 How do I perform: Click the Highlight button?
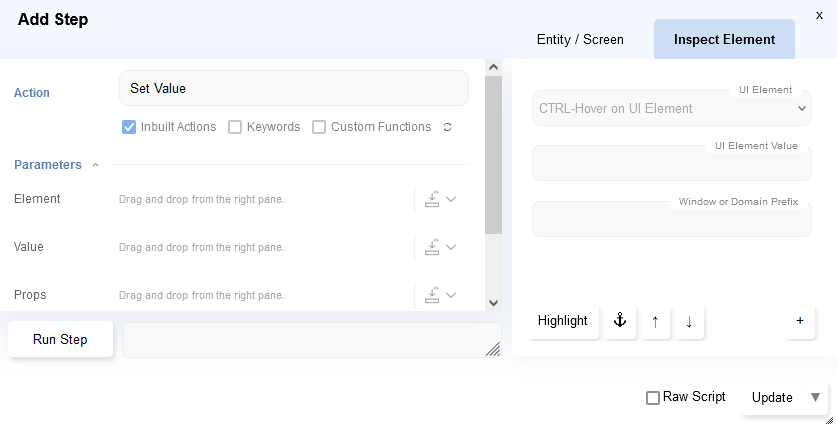(x=562, y=321)
